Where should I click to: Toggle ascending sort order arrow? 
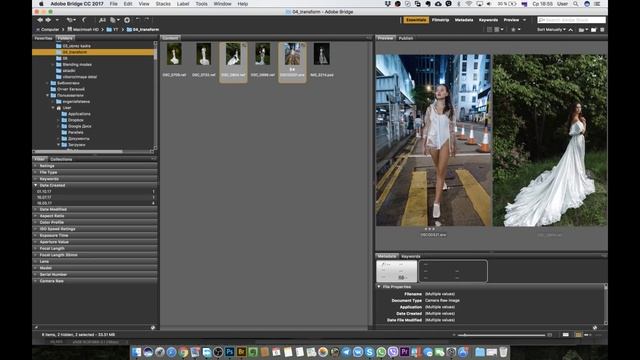coord(571,30)
